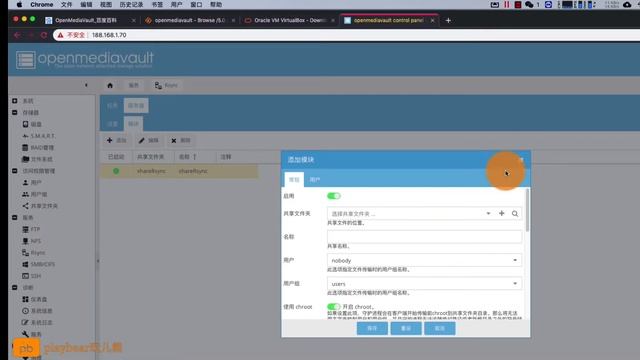Open 用户 users sidebar item
The height and width of the screenshot is (360, 640).
point(32,182)
